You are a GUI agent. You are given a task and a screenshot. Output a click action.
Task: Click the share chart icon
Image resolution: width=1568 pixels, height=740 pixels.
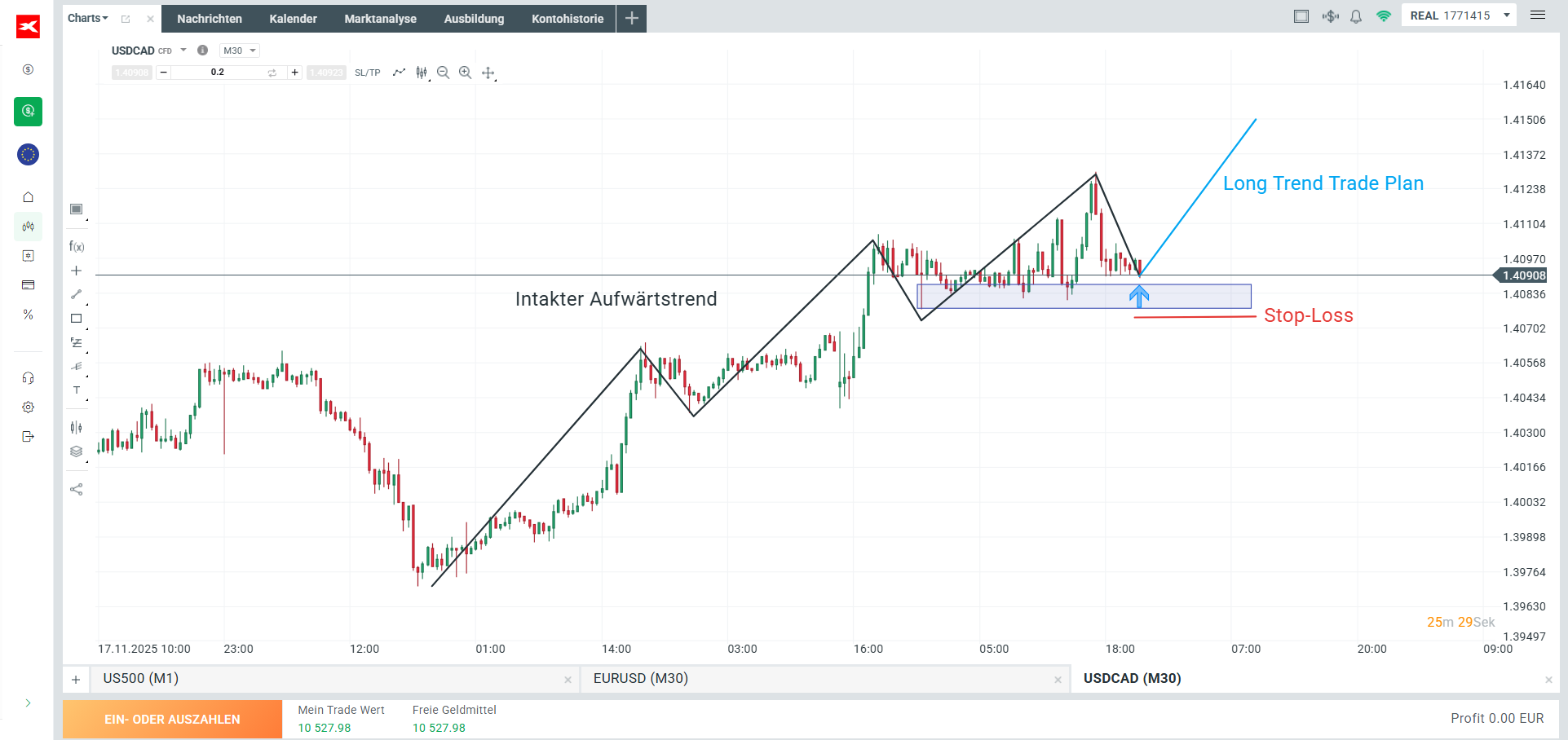pyautogui.click(x=77, y=490)
